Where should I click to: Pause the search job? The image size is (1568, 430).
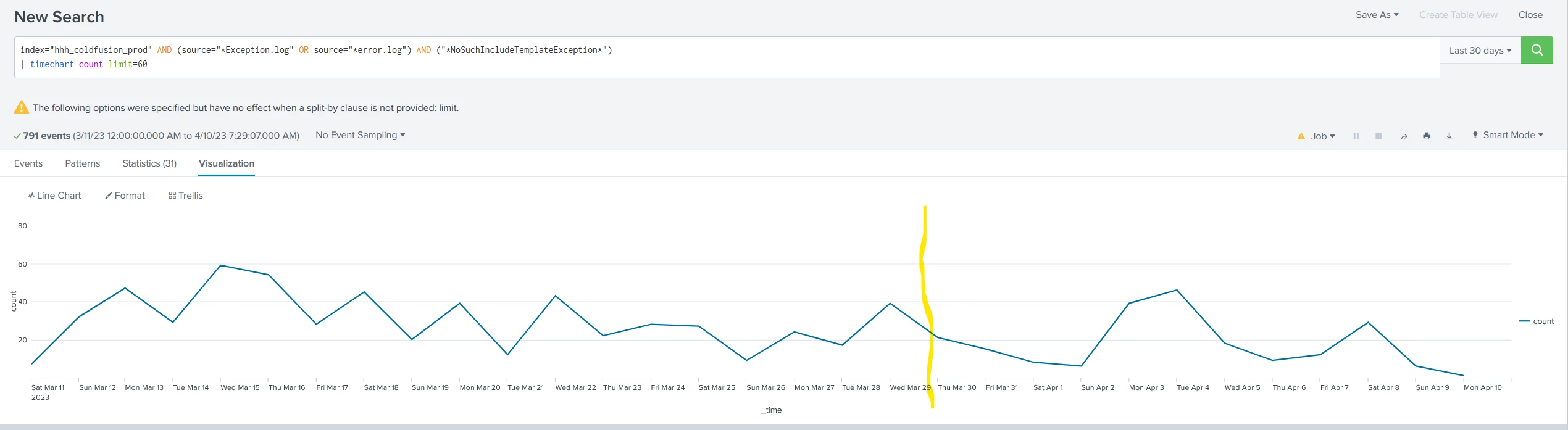point(1356,136)
